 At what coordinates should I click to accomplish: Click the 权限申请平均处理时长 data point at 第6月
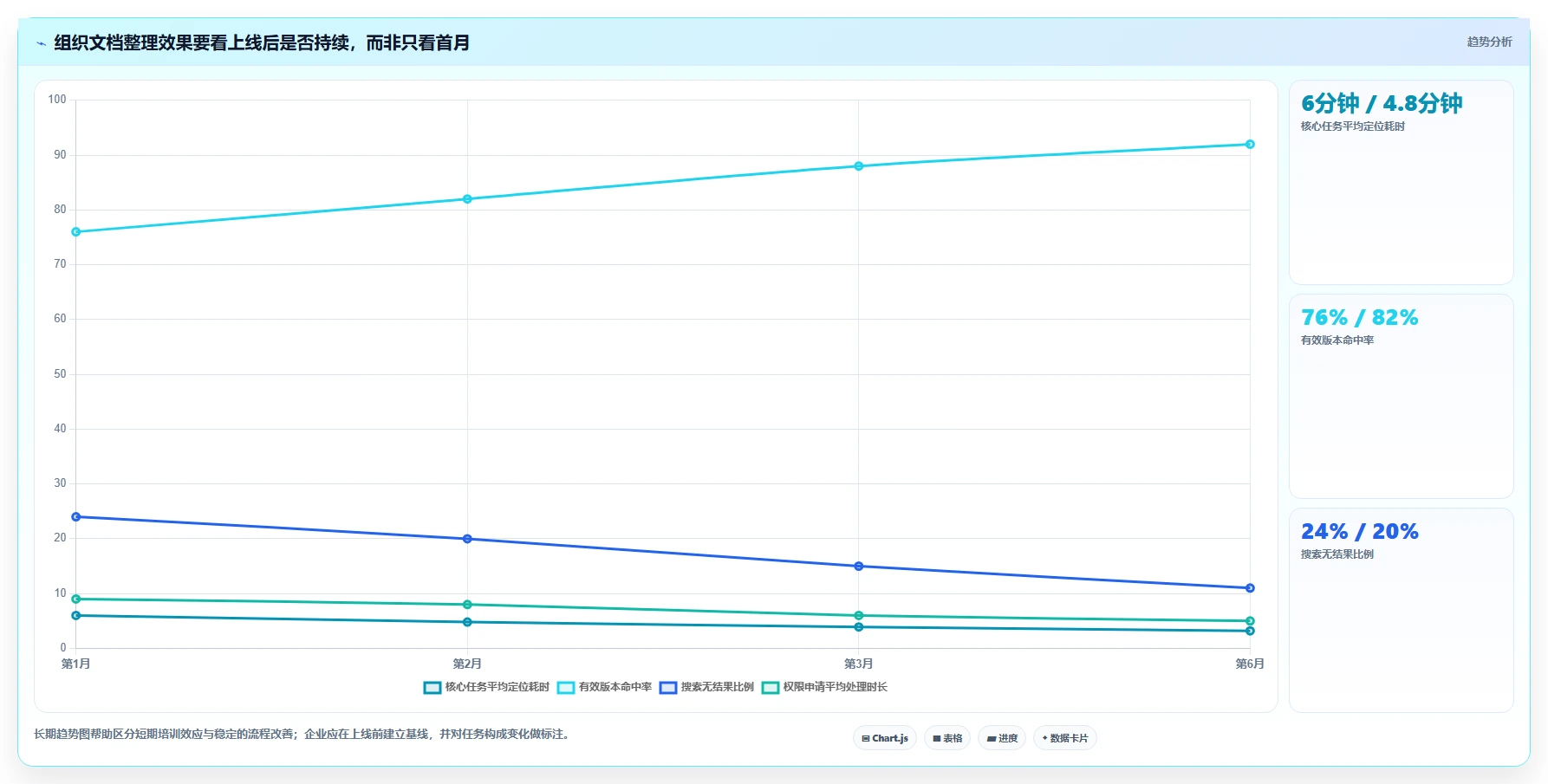(1250, 621)
